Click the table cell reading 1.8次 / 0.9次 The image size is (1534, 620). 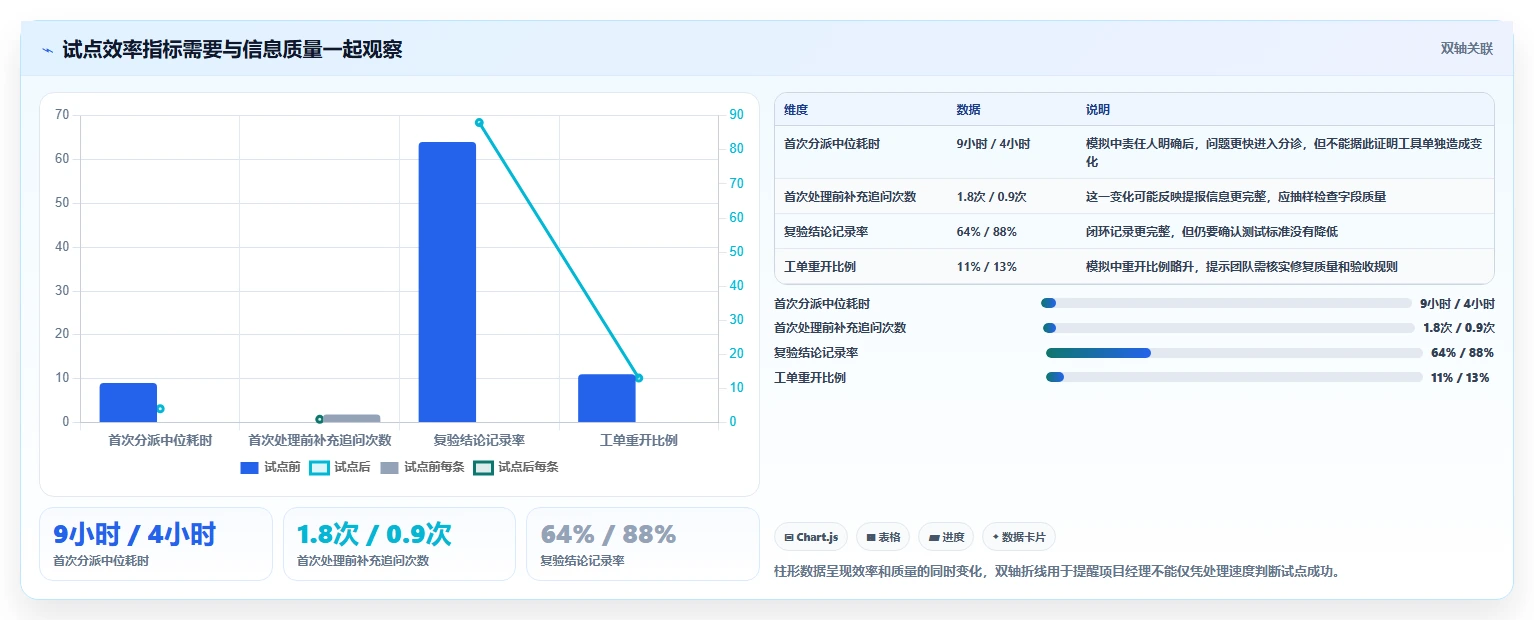991,197
